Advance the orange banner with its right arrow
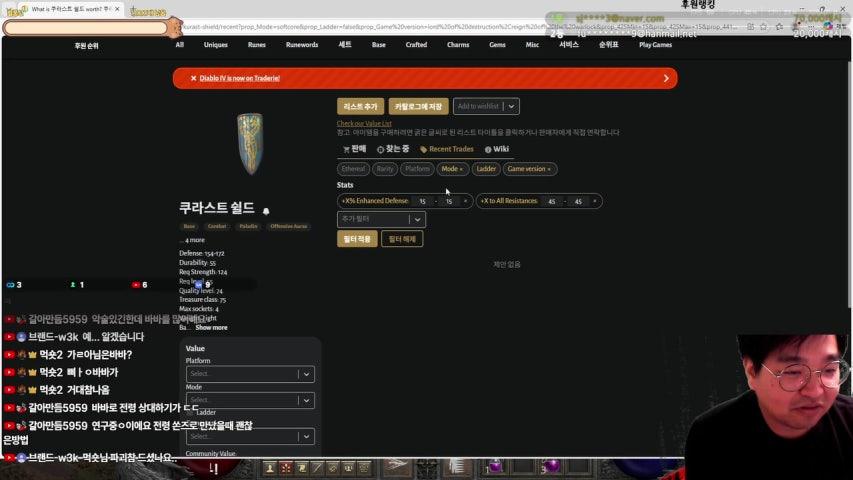The height and width of the screenshot is (480, 853). [666, 78]
